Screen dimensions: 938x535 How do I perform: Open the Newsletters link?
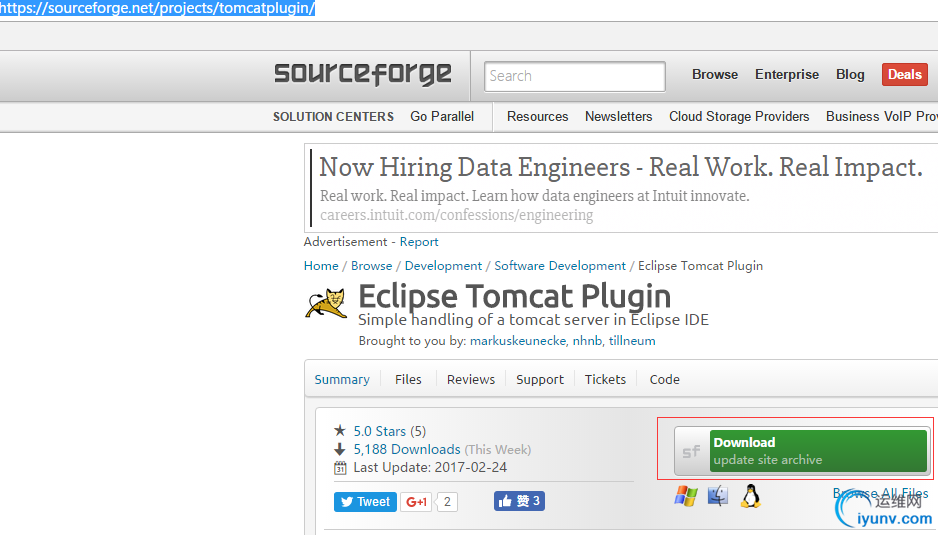tap(619, 117)
